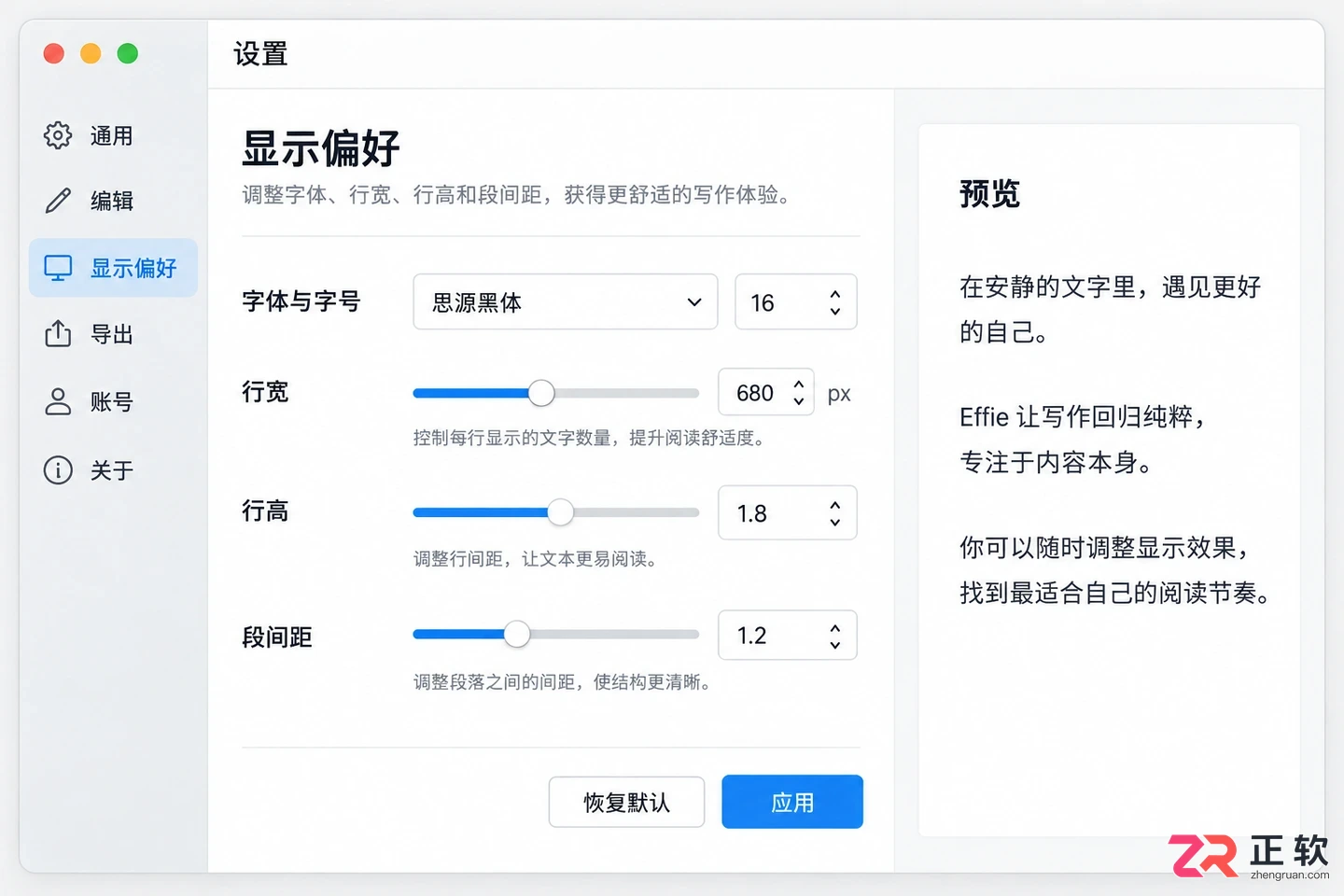Increase 行宽 680 with up arrow

coord(799,384)
